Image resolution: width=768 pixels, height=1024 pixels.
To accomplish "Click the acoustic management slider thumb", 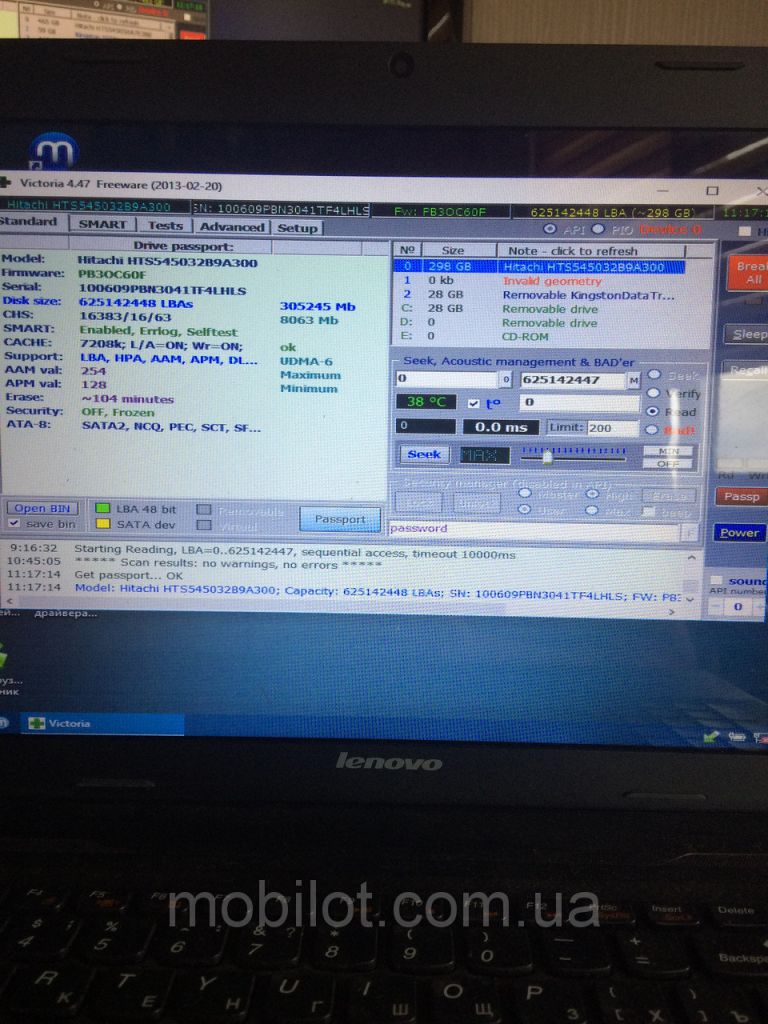I will click(x=547, y=456).
